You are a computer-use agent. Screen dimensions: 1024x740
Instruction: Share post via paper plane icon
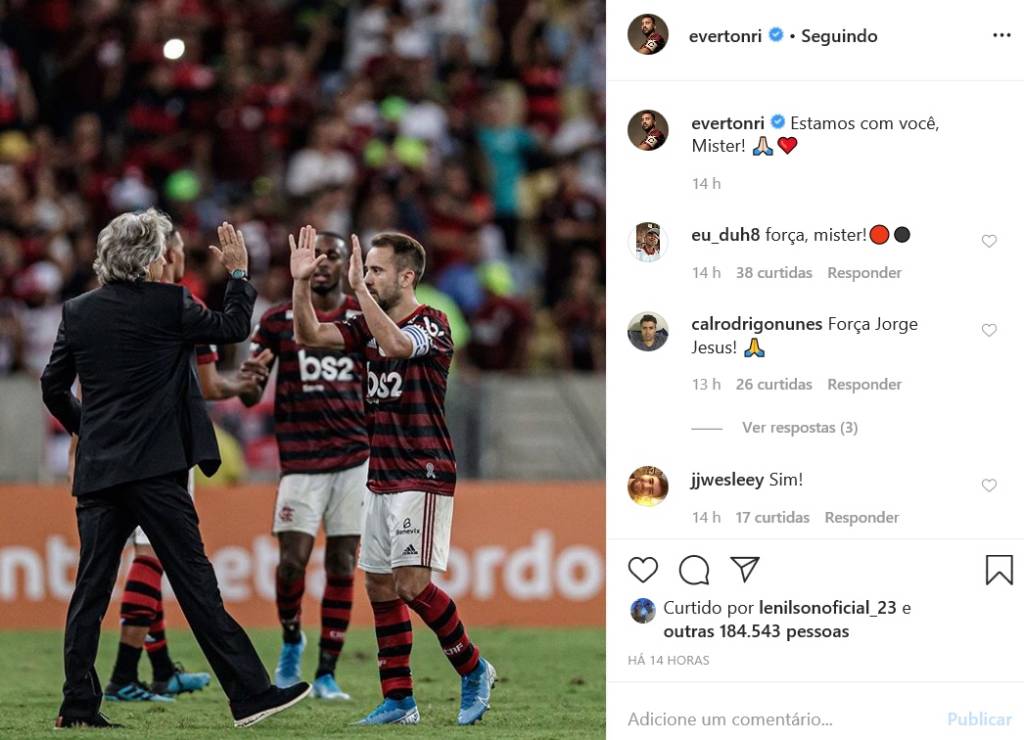744,569
